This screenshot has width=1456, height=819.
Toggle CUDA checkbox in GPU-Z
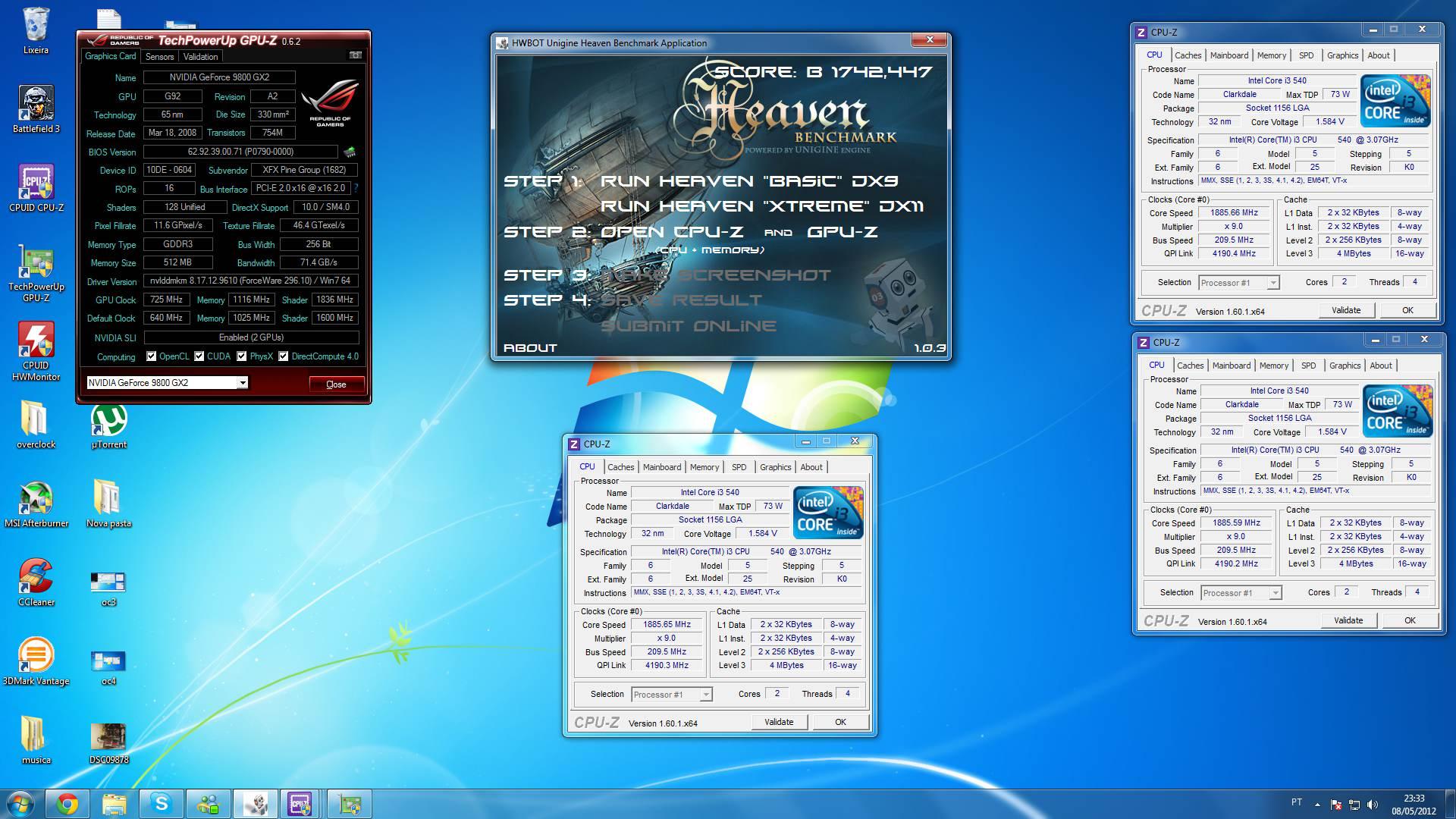(x=199, y=356)
